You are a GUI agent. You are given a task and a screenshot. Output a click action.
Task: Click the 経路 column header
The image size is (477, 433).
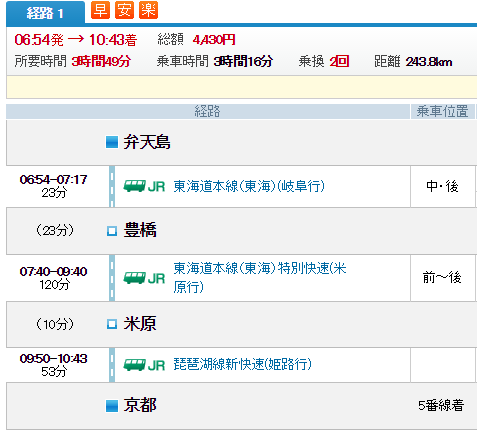tap(208, 111)
